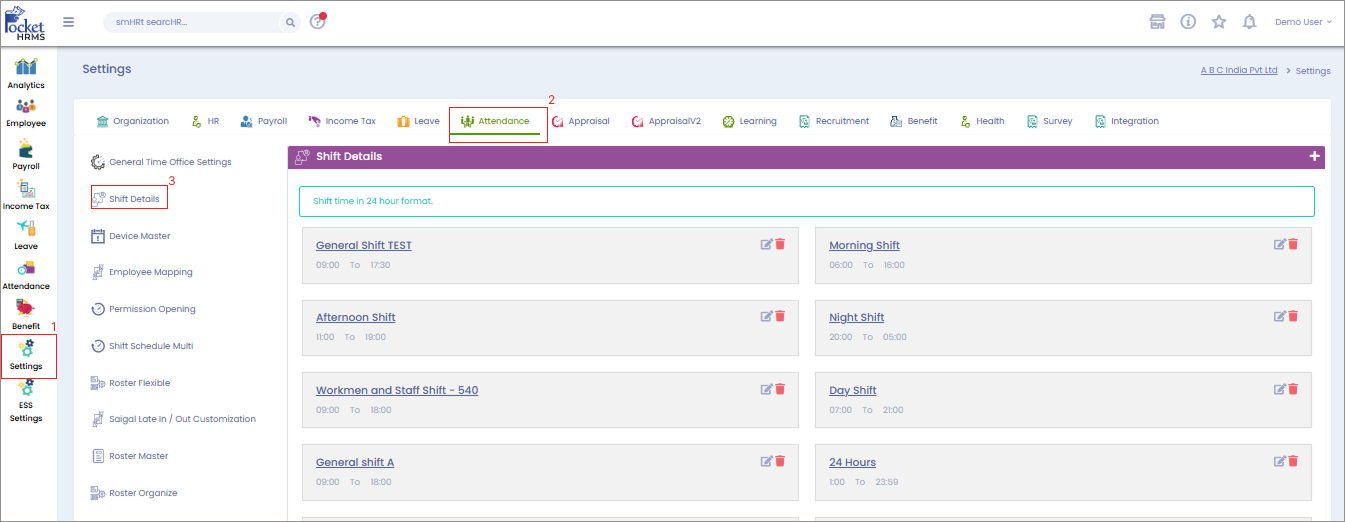Select Device Master from settings list
This screenshot has width=1345, height=522.
(x=139, y=236)
